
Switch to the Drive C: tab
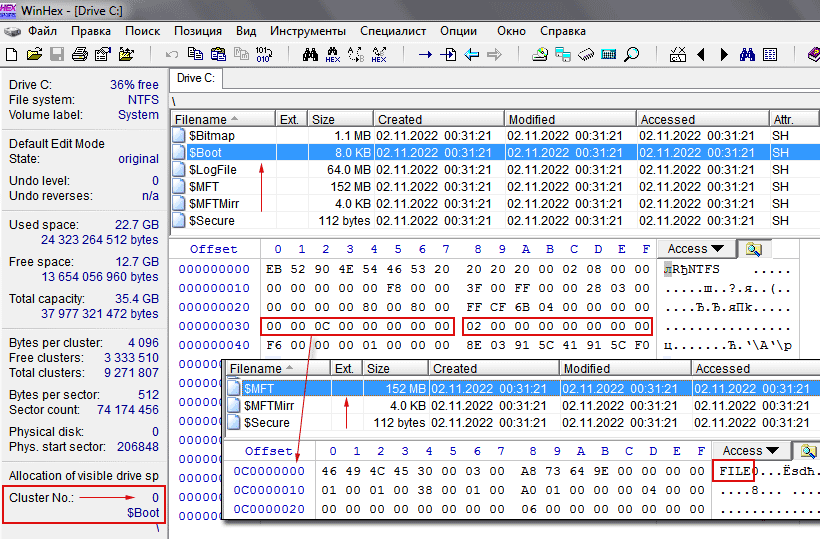click(196, 78)
